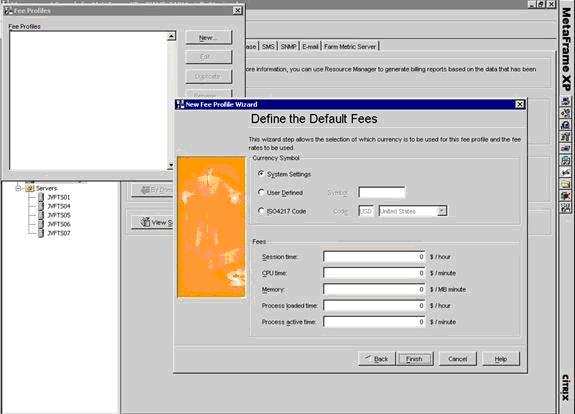Select server JVFTS06 in the tree
Screen dimensions: 575x414
coord(59,224)
